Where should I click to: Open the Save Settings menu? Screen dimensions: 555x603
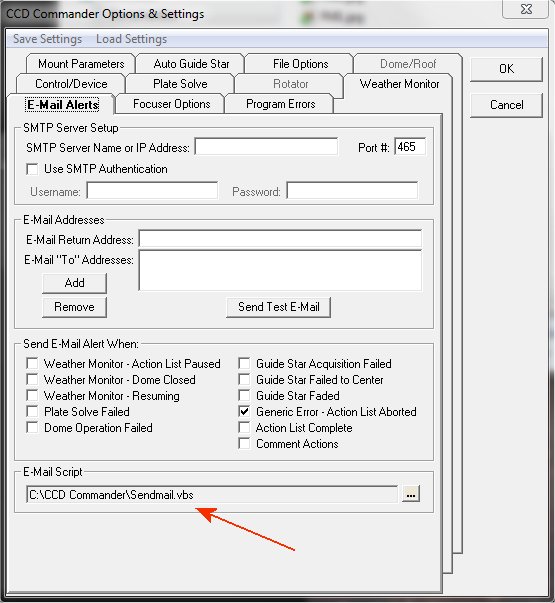[x=47, y=39]
